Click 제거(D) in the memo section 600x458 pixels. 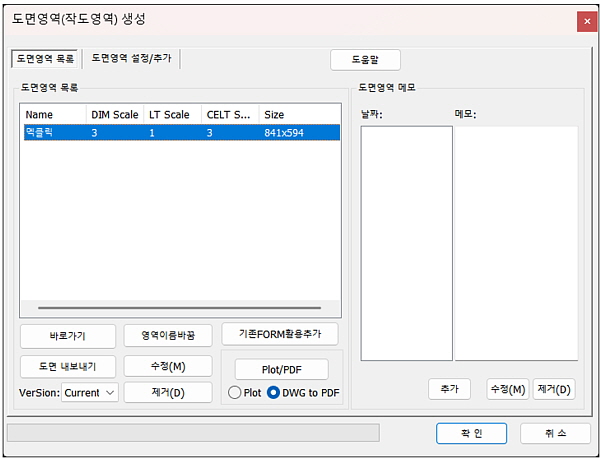(x=554, y=390)
